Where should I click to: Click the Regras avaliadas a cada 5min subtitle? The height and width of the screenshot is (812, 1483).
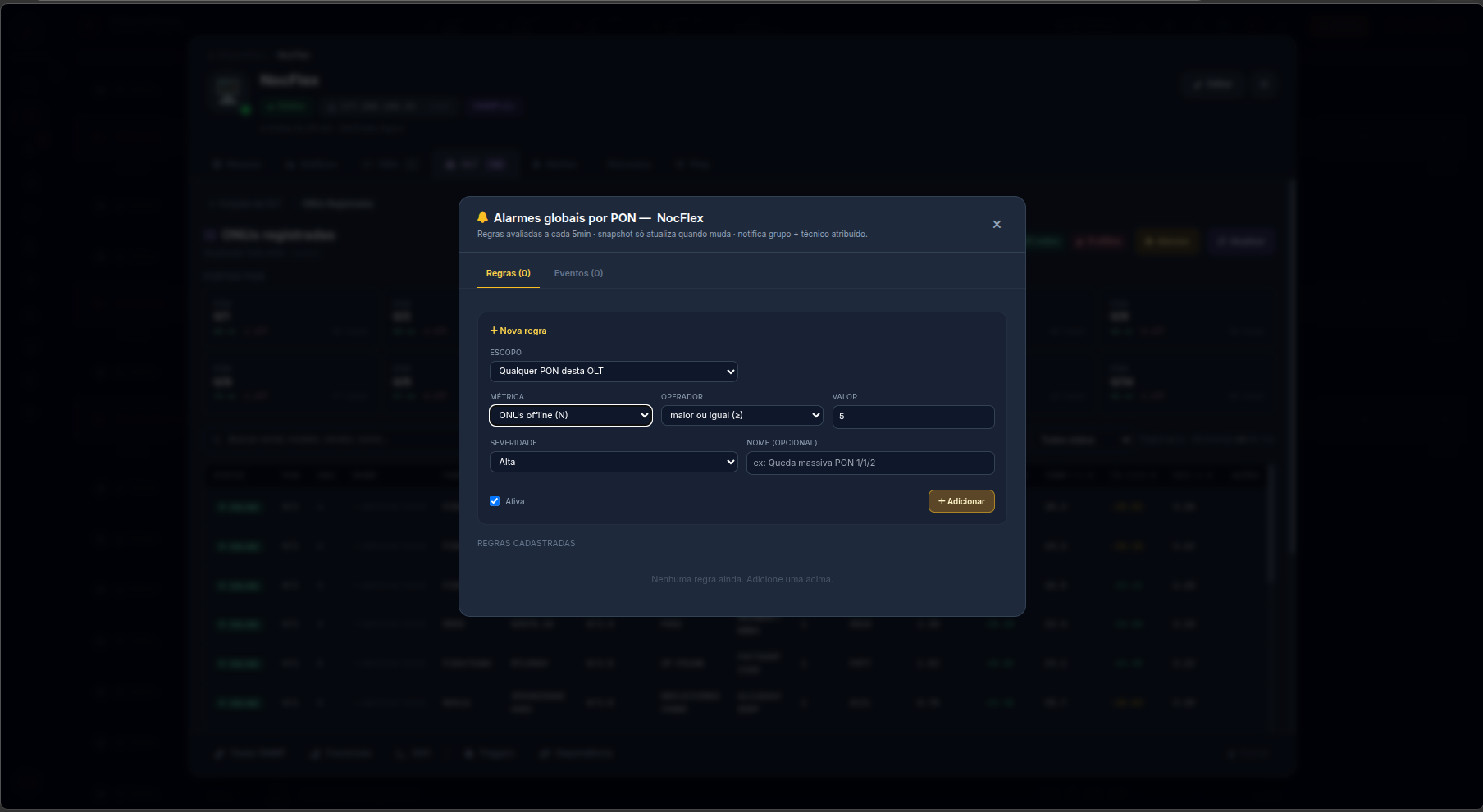(673, 235)
